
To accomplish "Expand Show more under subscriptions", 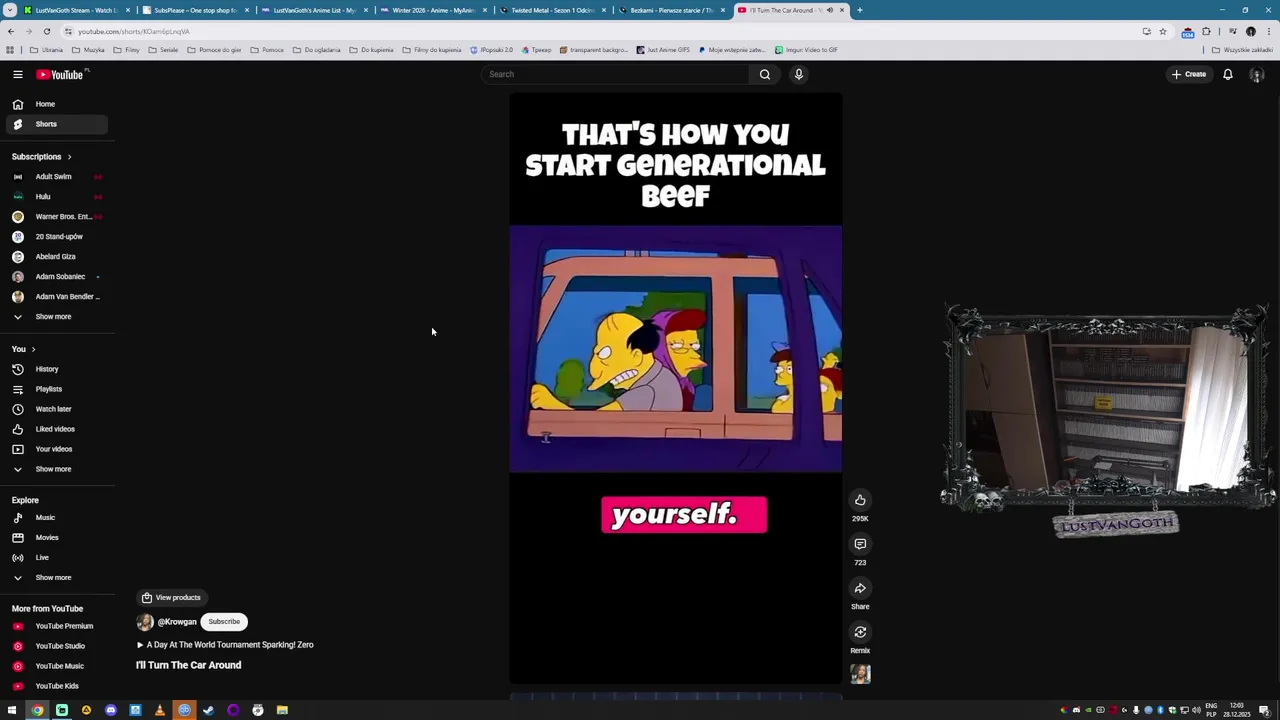I will [57, 317].
